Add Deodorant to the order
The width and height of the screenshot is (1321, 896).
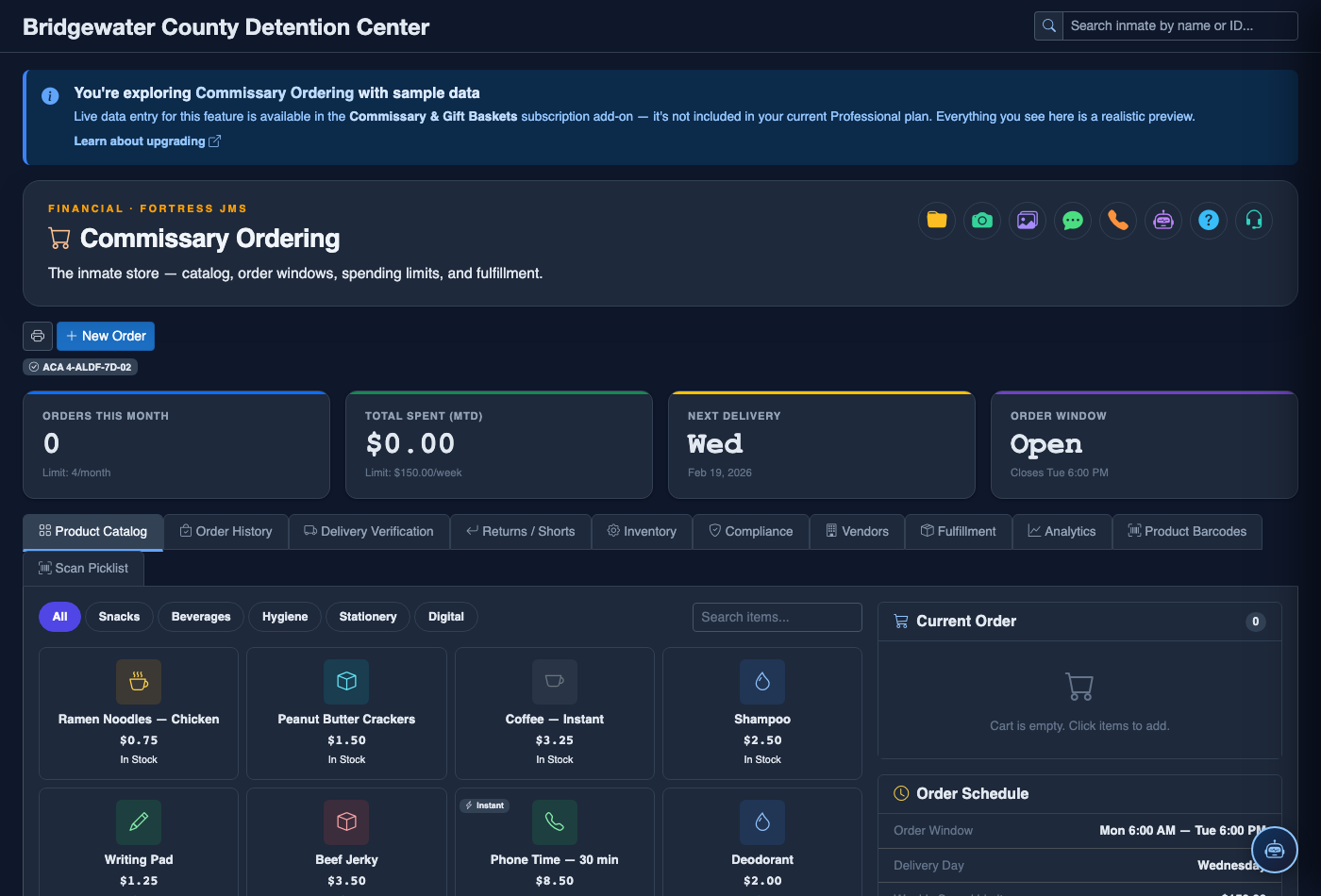coord(762,842)
